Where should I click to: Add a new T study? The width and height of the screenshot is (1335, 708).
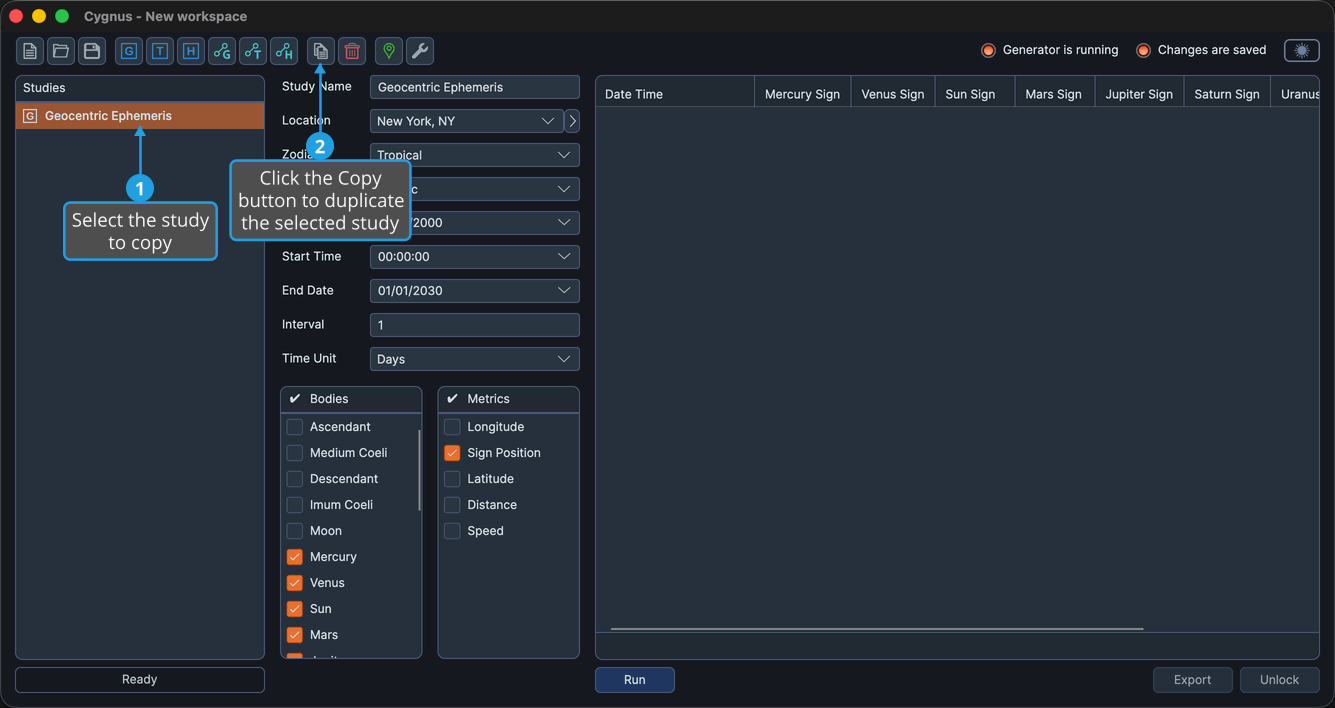[160, 51]
